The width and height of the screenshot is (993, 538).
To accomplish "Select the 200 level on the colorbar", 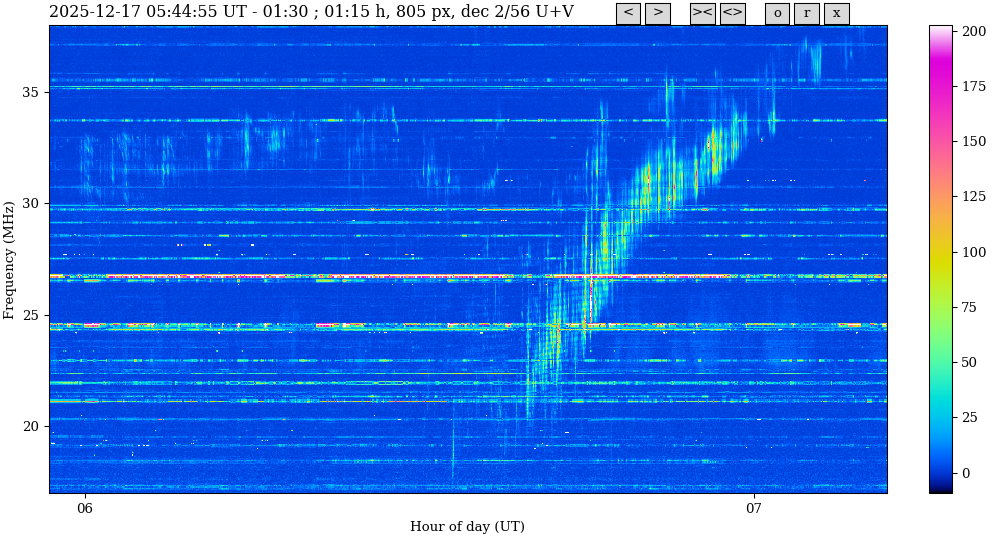I will [940, 31].
